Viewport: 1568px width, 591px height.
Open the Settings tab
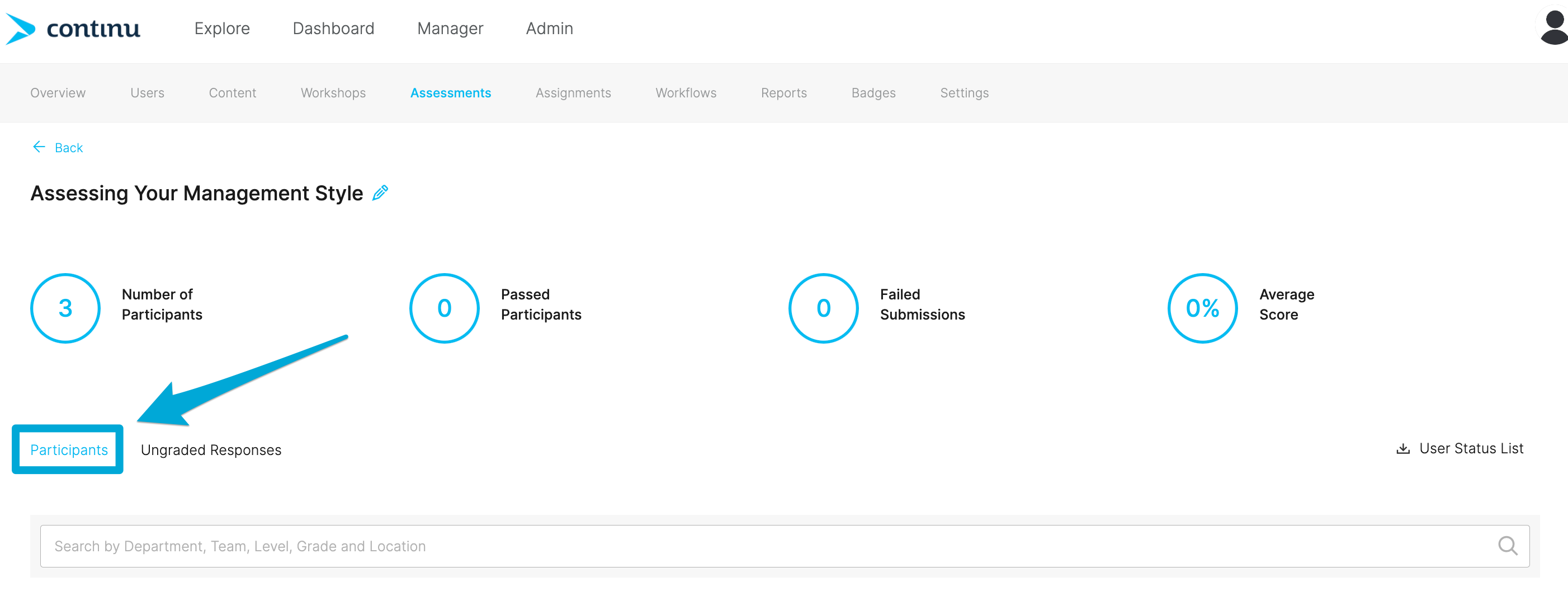pos(964,93)
